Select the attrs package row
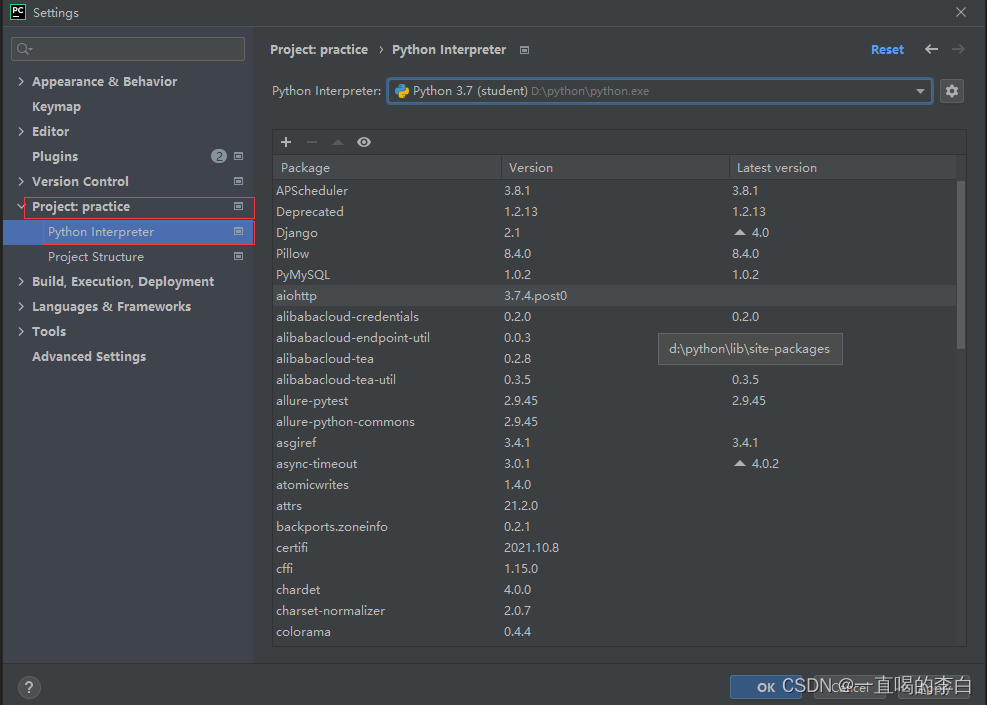 click(614, 505)
